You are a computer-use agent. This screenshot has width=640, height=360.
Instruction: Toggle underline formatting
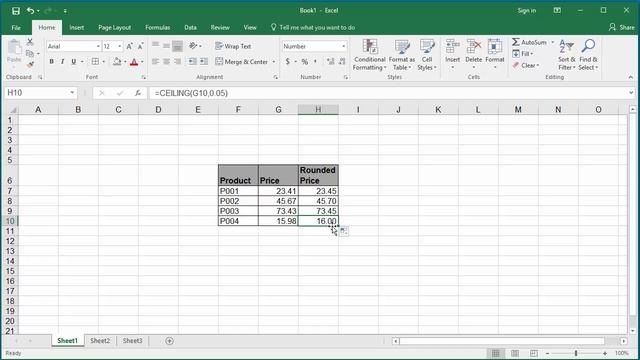[73, 62]
